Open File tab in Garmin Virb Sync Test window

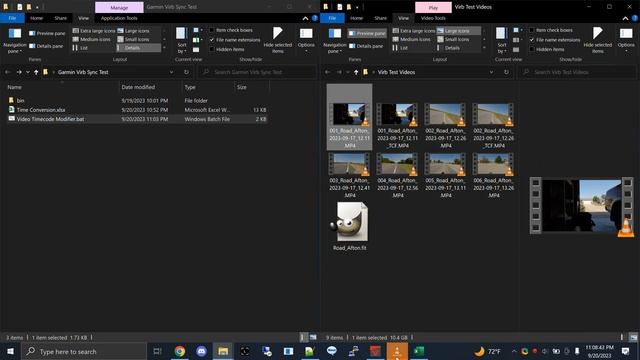coord(12,18)
